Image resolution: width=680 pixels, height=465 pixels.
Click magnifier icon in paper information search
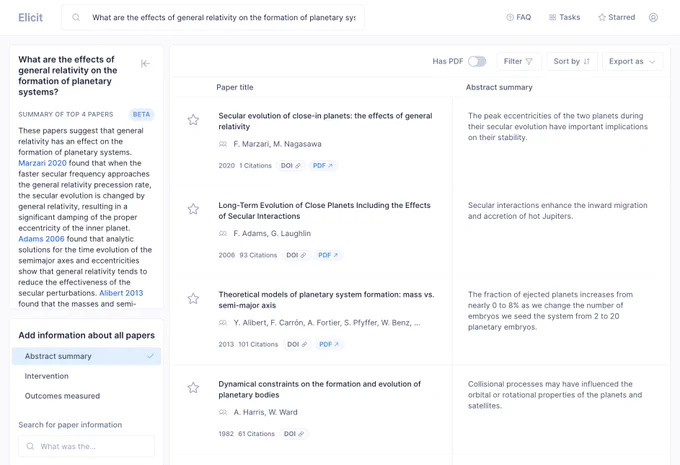click(x=30, y=446)
